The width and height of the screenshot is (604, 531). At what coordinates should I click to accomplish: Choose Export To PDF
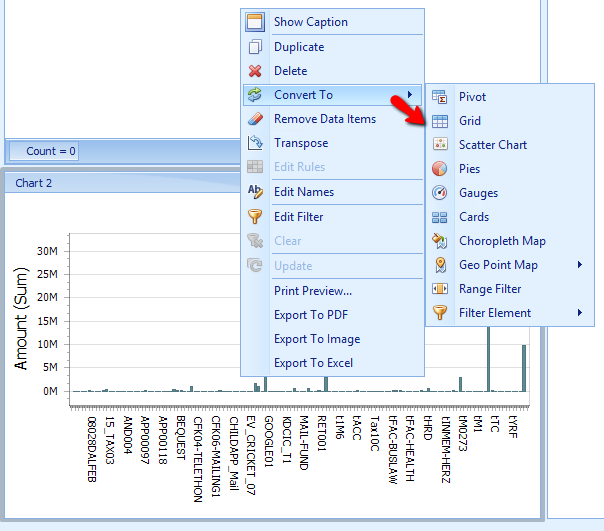[x=311, y=315]
